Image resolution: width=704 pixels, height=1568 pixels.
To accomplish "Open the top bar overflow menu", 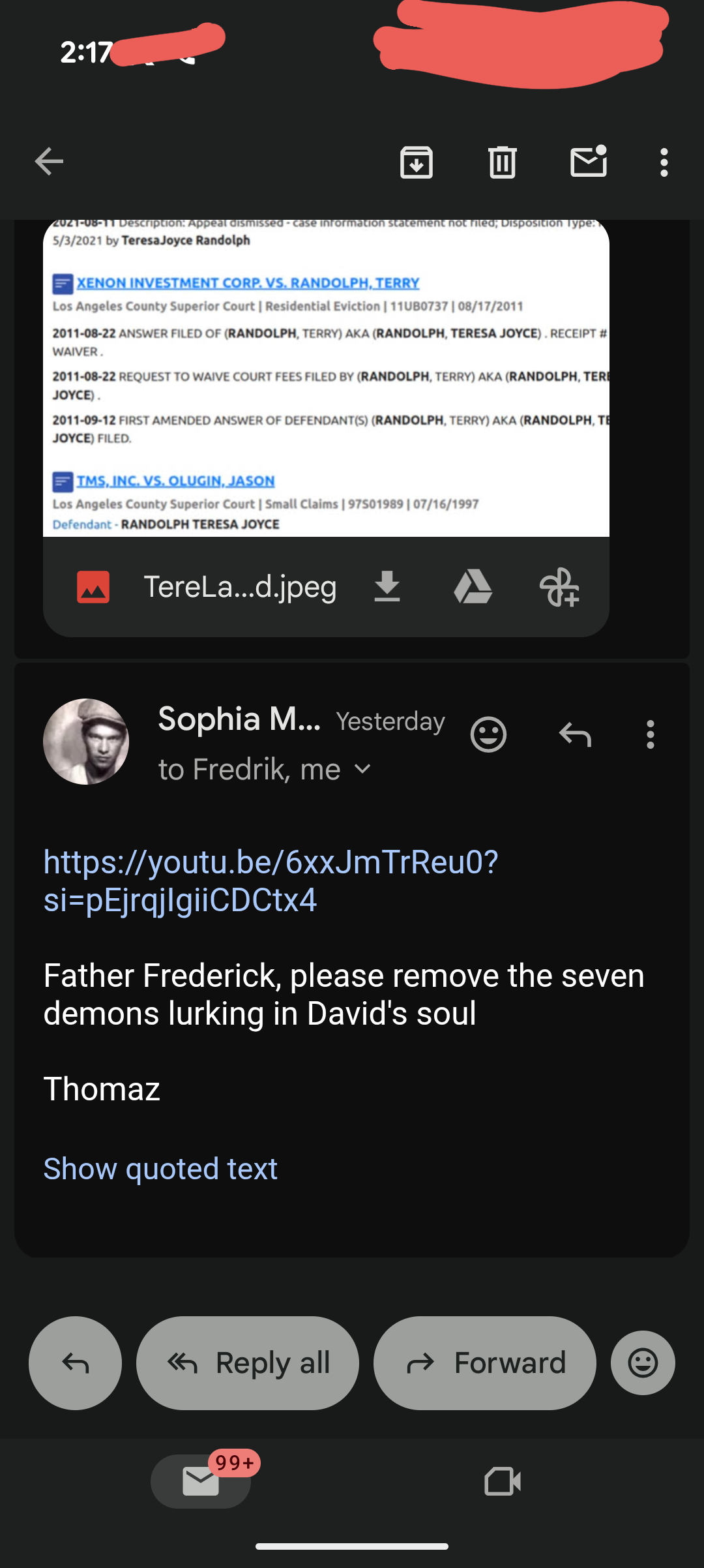I will click(664, 162).
